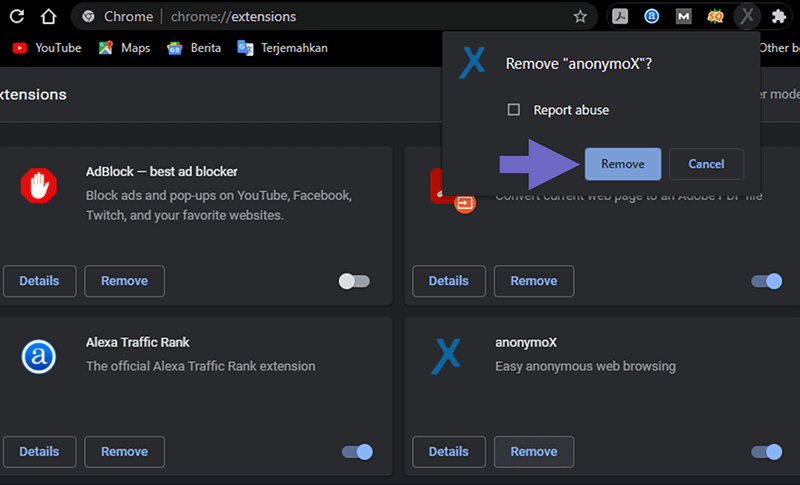Tick the Report abuse checkbox

(x=514, y=110)
